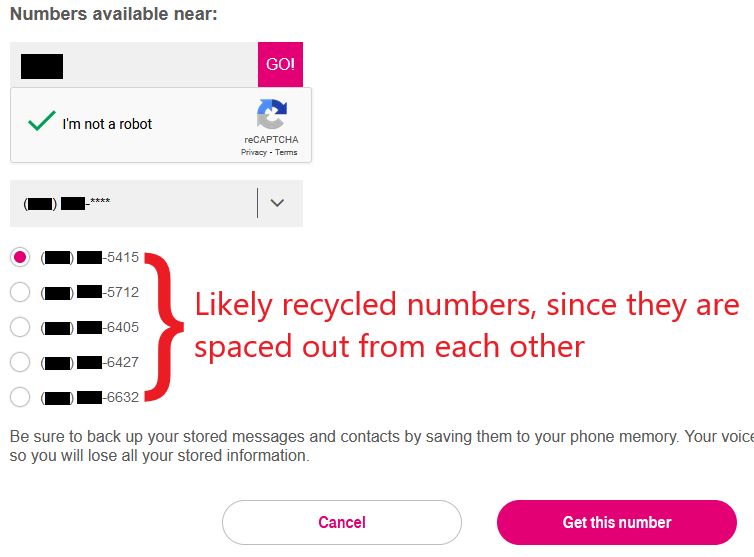The height and width of the screenshot is (557, 754).
Task: Expand the number prefix dropdown chevron
Action: click(x=277, y=203)
